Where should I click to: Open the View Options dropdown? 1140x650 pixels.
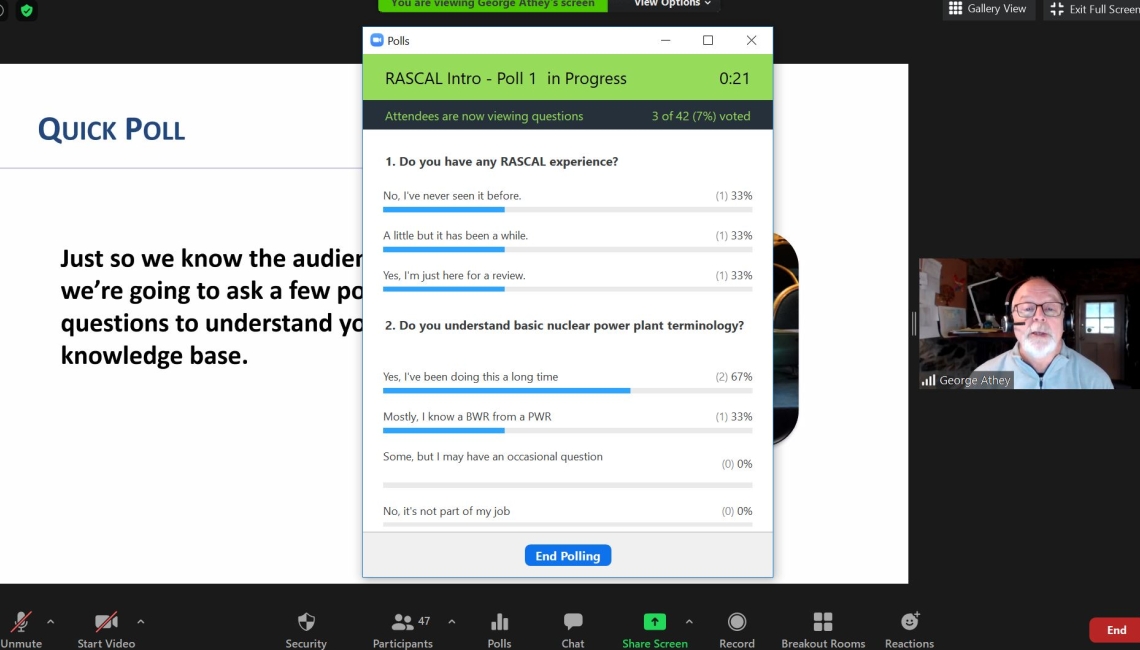(672, 4)
